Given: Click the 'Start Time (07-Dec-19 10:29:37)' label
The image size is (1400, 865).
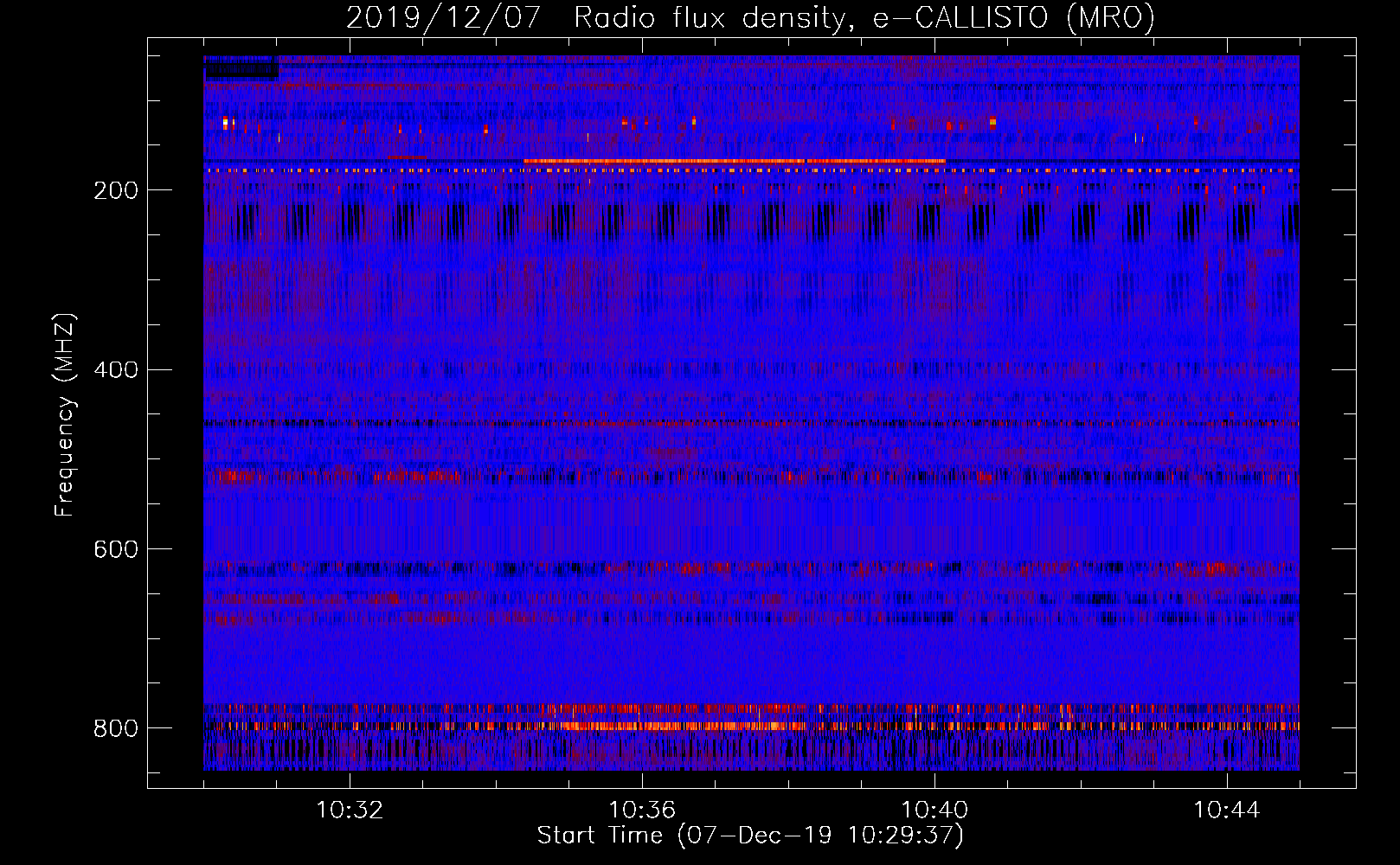Looking at the screenshot, I should point(750,836).
